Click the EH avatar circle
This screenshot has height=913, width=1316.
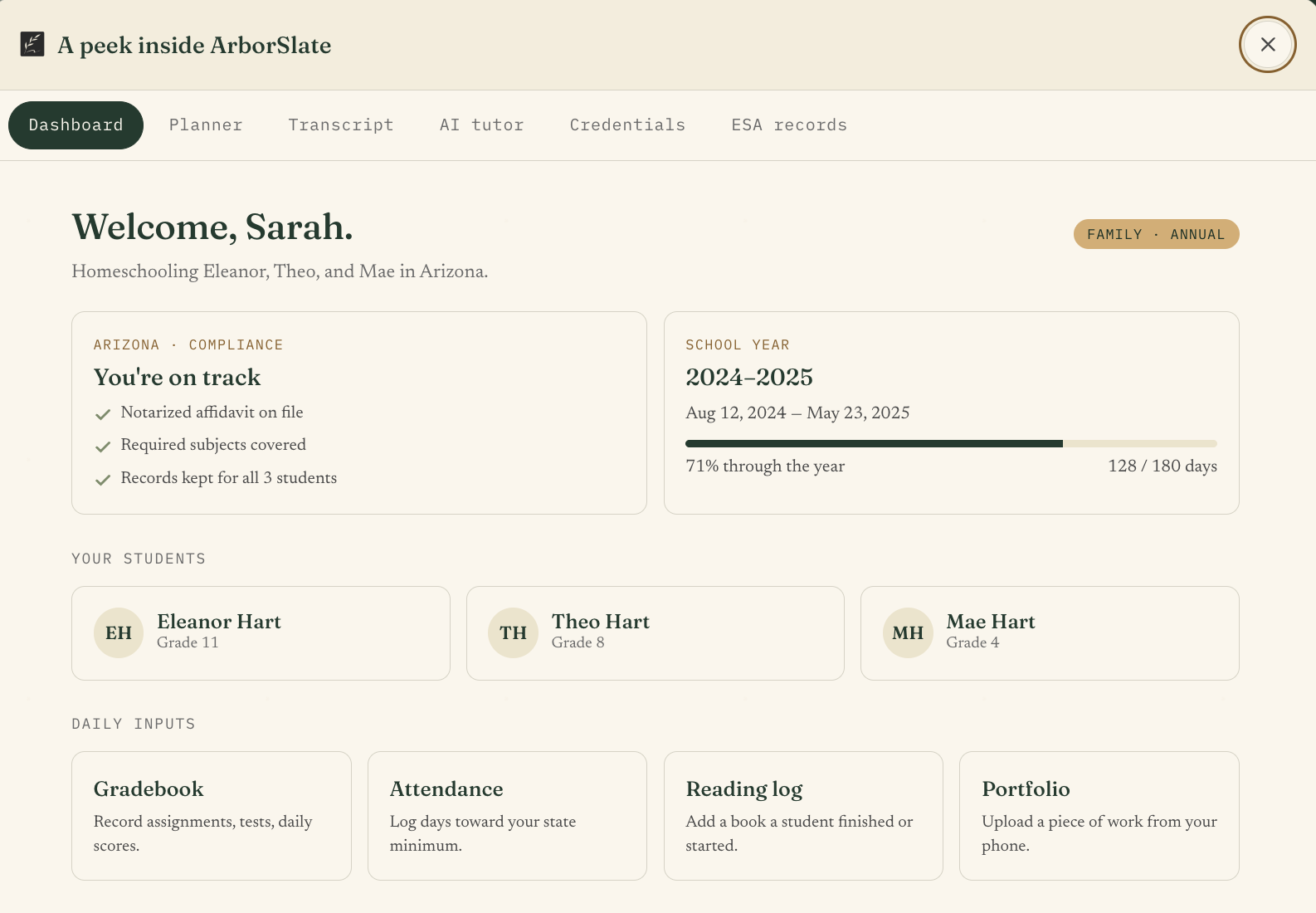click(119, 633)
